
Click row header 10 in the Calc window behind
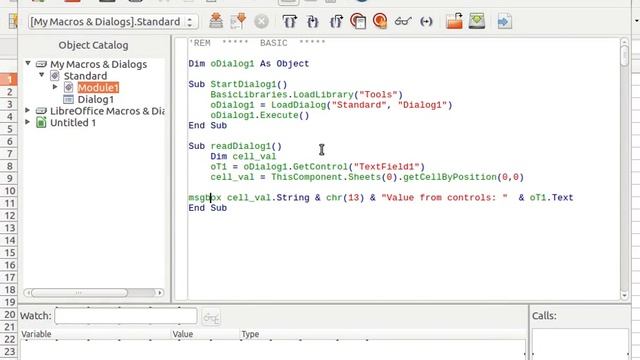coord(9,191)
